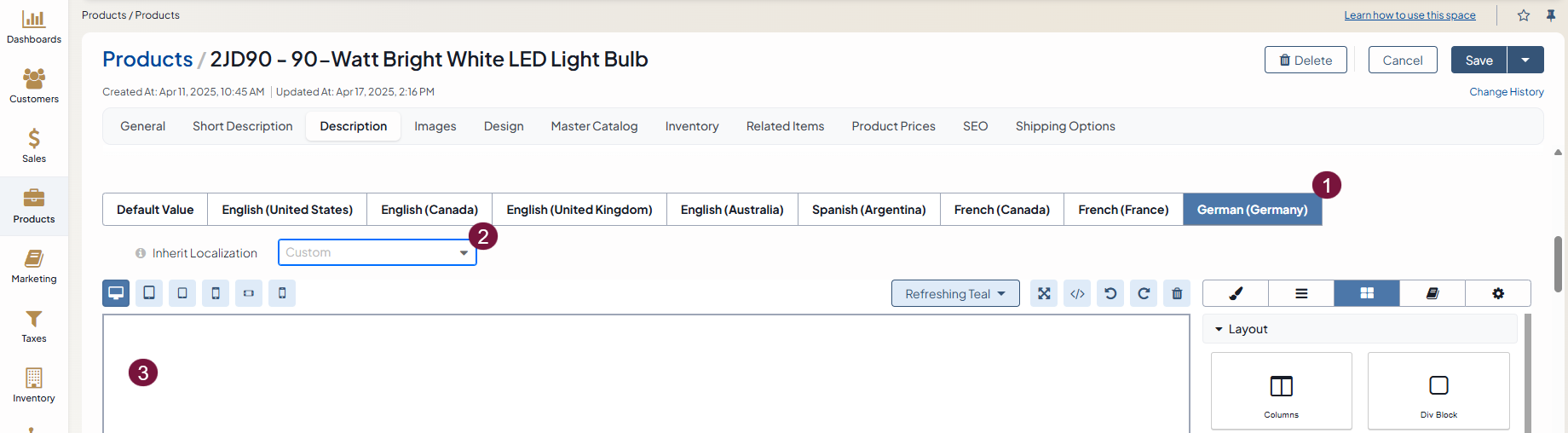Switch to the Images tab
Screen dimensions: 1568x433
[435, 126]
